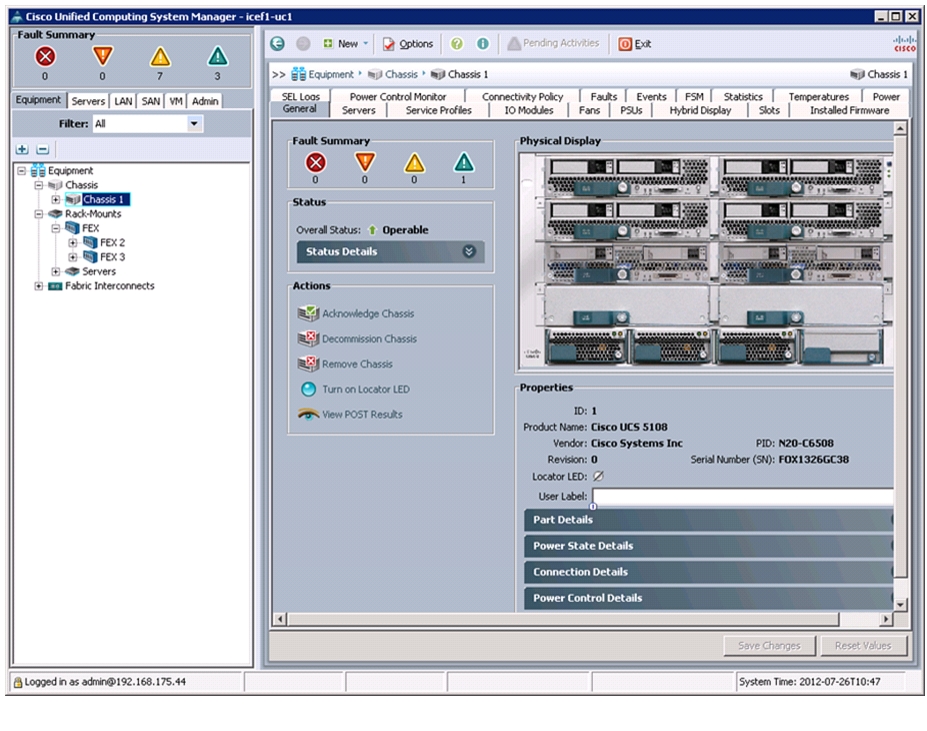
Task: Click the minor fault icon showing 7
Action: (160, 57)
